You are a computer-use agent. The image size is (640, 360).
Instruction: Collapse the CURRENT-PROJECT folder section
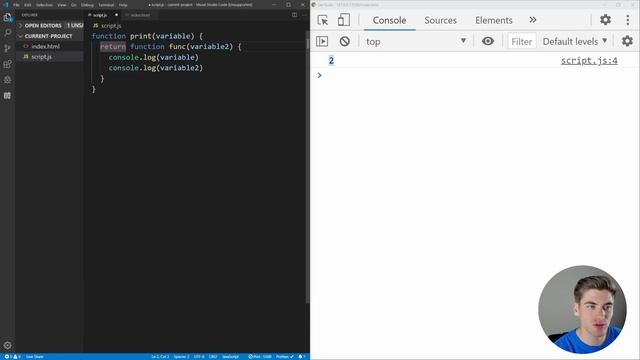(48, 36)
